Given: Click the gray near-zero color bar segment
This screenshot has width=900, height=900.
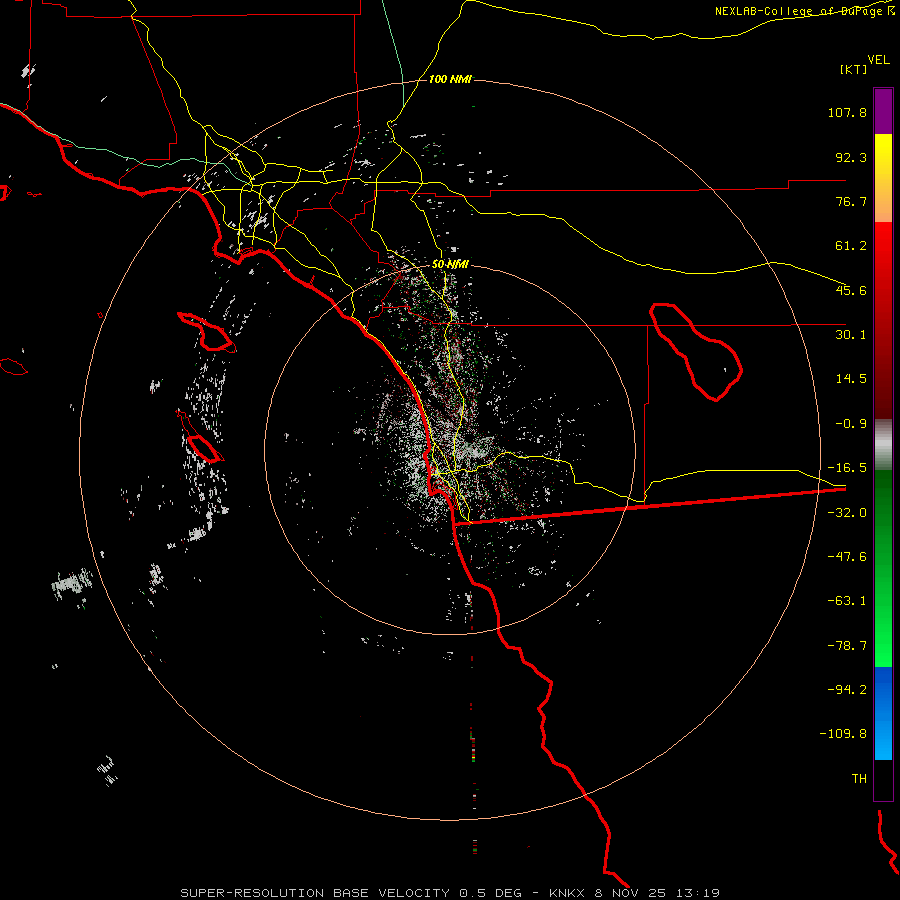Looking at the screenshot, I should [883, 445].
